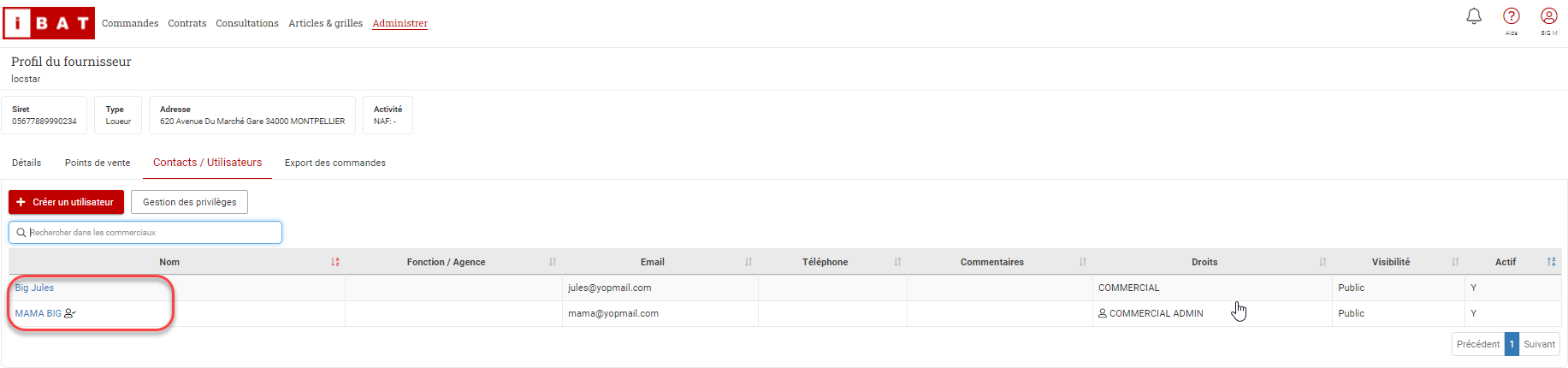Sort by Actif column sort icon
Screen dimensions: 1568x368
(1552, 262)
